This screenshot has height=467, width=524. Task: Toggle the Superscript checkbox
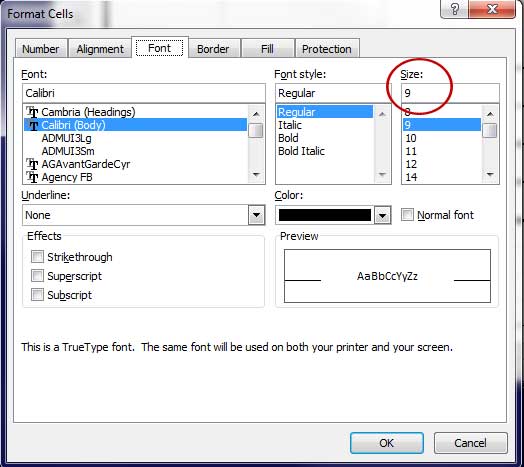tap(37, 276)
